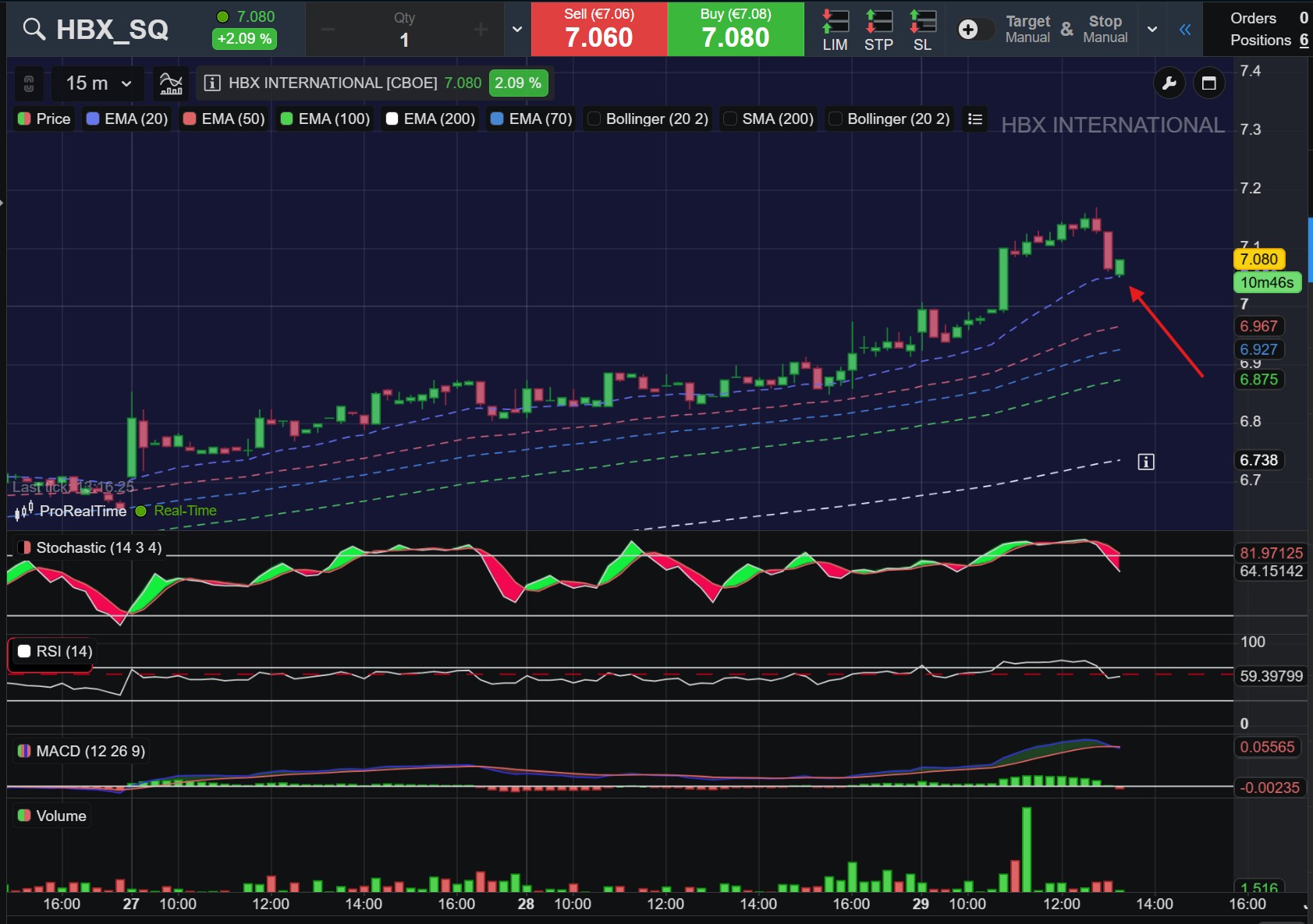Collapse the side panel with double-chevron
Image resolution: width=1313 pixels, height=924 pixels.
tap(1185, 30)
